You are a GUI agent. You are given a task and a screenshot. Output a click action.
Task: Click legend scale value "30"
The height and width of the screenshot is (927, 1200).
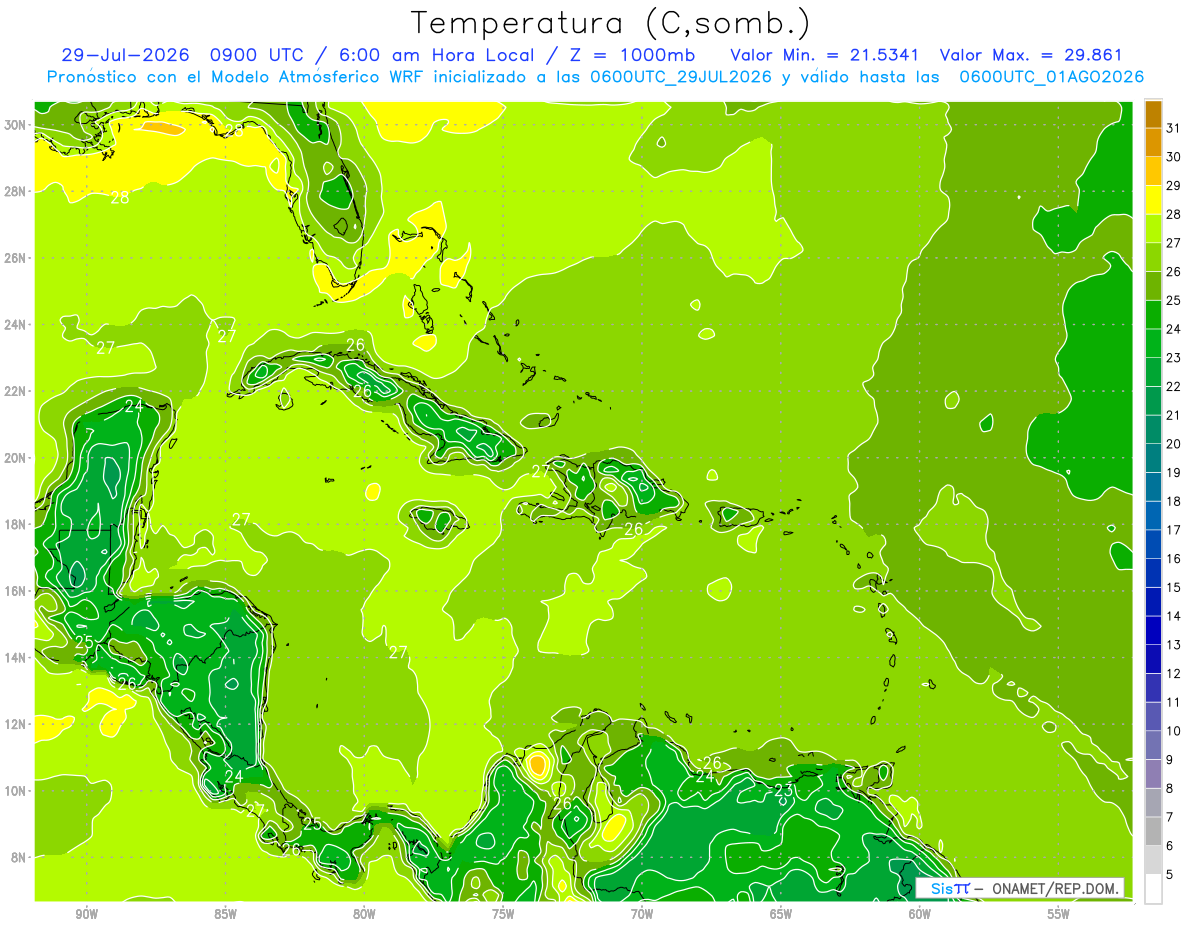click(x=1174, y=156)
